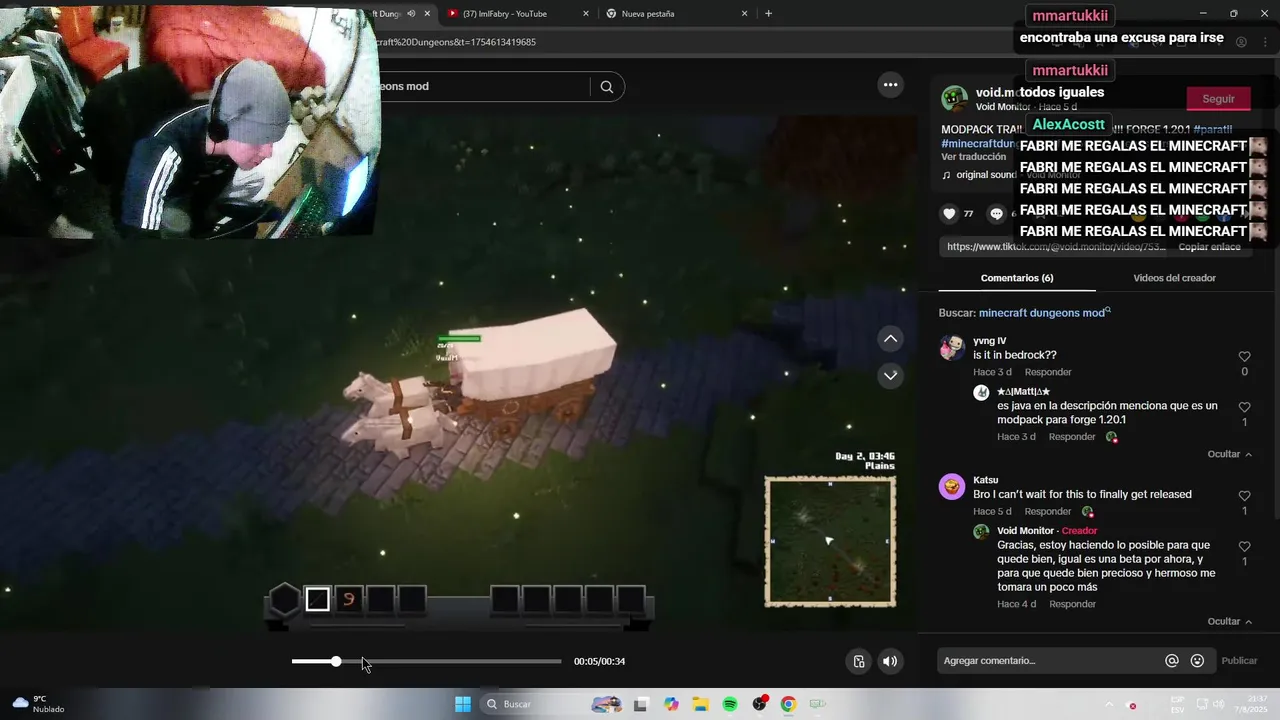1280x720 pixels.
Task: Toggle the auto-scroll icon beside volume button
Action: point(859,661)
